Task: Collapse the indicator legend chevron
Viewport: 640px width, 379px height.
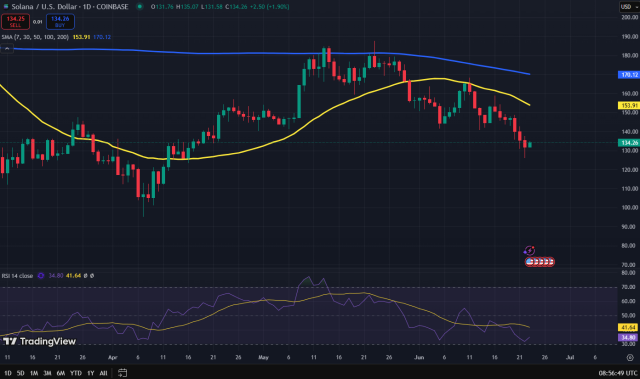Action: point(7,49)
